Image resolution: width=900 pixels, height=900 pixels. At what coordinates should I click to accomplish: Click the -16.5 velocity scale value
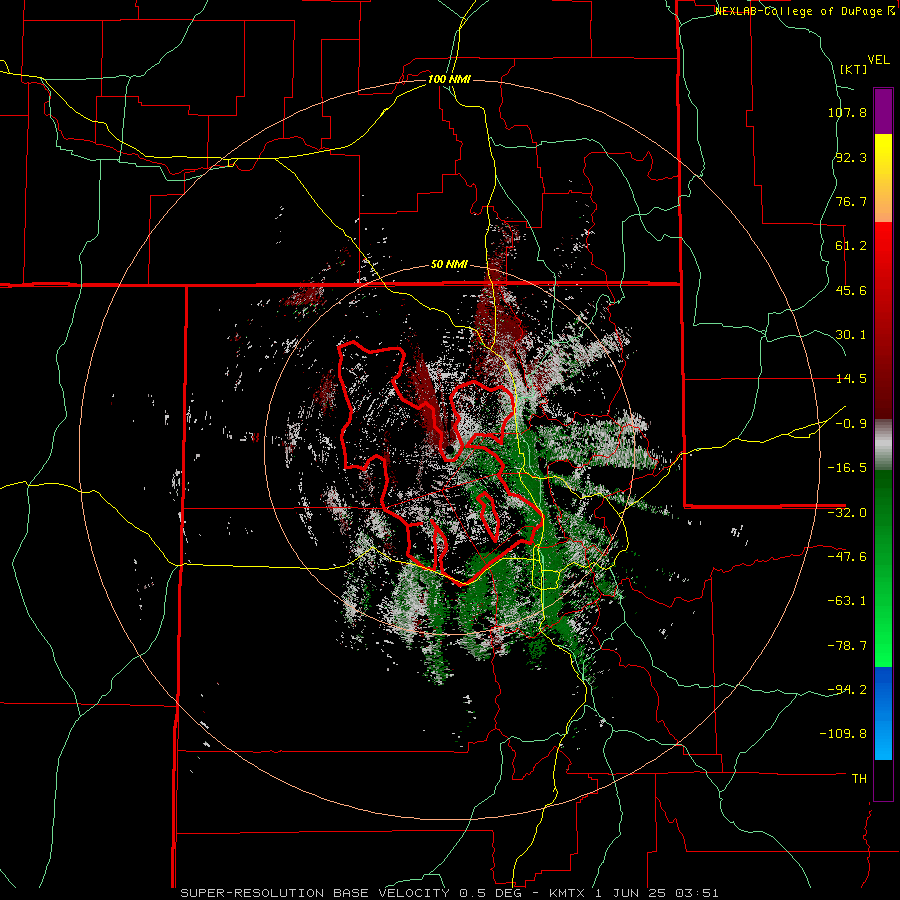[x=847, y=468]
